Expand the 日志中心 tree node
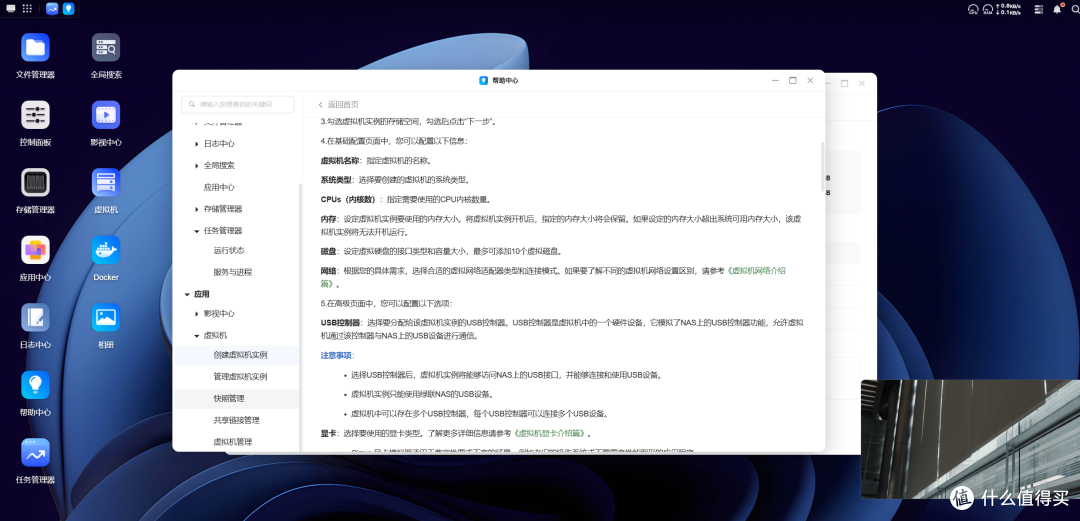The height and width of the screenshot is (521, 1080). [x=197, y=144]
